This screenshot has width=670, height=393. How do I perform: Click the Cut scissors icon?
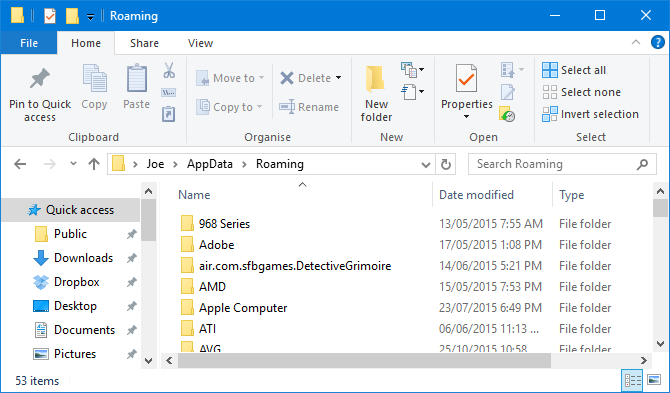(x=169, y=70)
